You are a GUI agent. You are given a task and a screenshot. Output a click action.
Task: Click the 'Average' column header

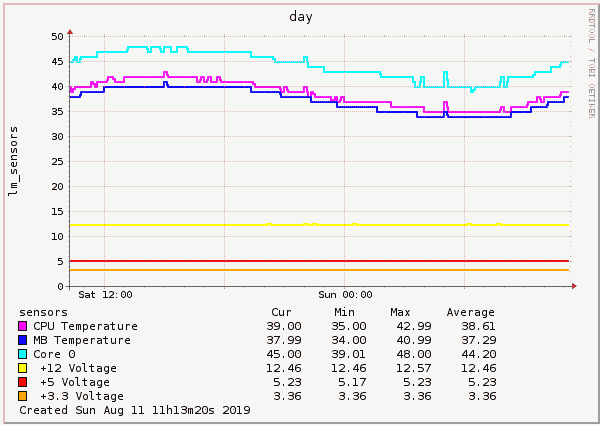(x=471, y=312)
